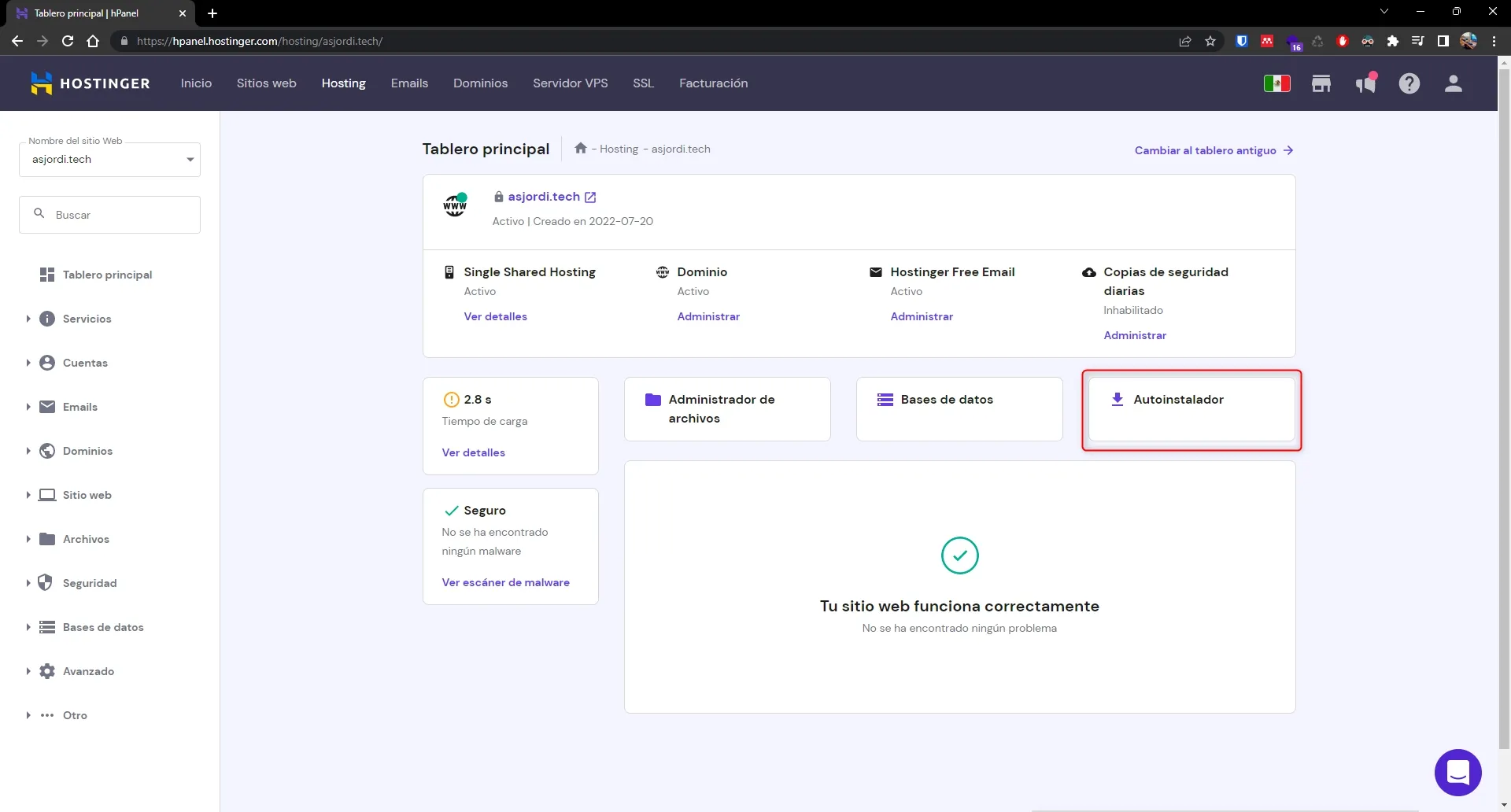Open Dominios in the top menu
The width and height of the screenshot is (1511, 812).
click(480, 83)
